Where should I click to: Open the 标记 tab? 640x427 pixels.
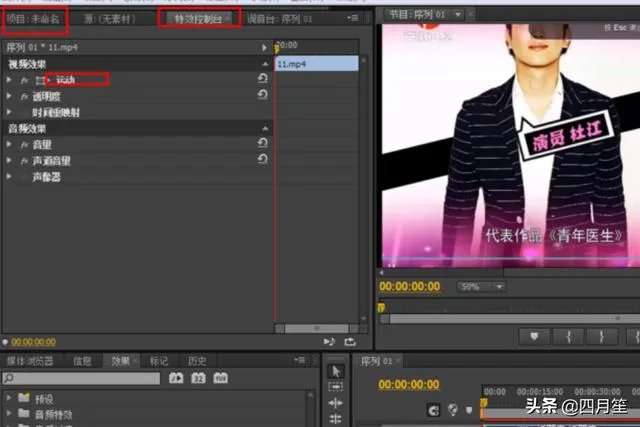[158, 361]
